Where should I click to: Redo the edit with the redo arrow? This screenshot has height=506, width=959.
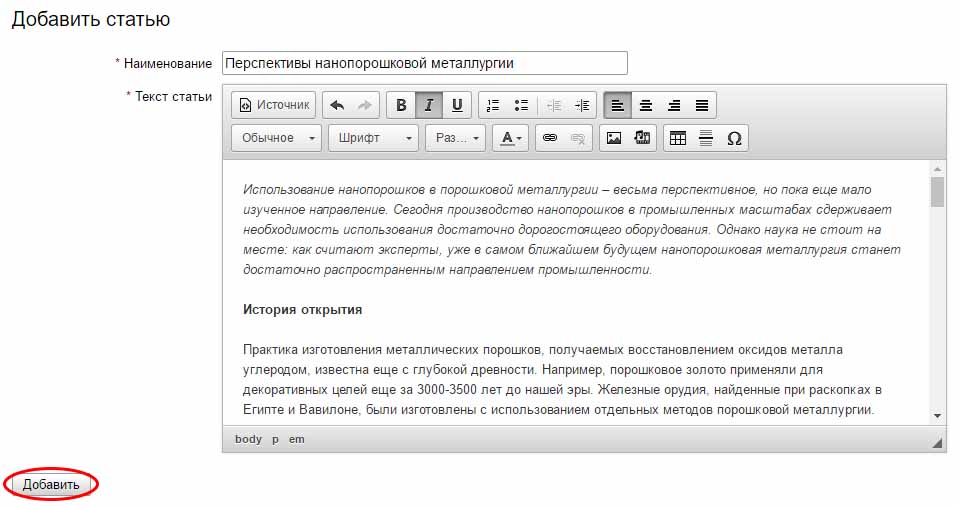pyautogui.click(x=365, y=105)
